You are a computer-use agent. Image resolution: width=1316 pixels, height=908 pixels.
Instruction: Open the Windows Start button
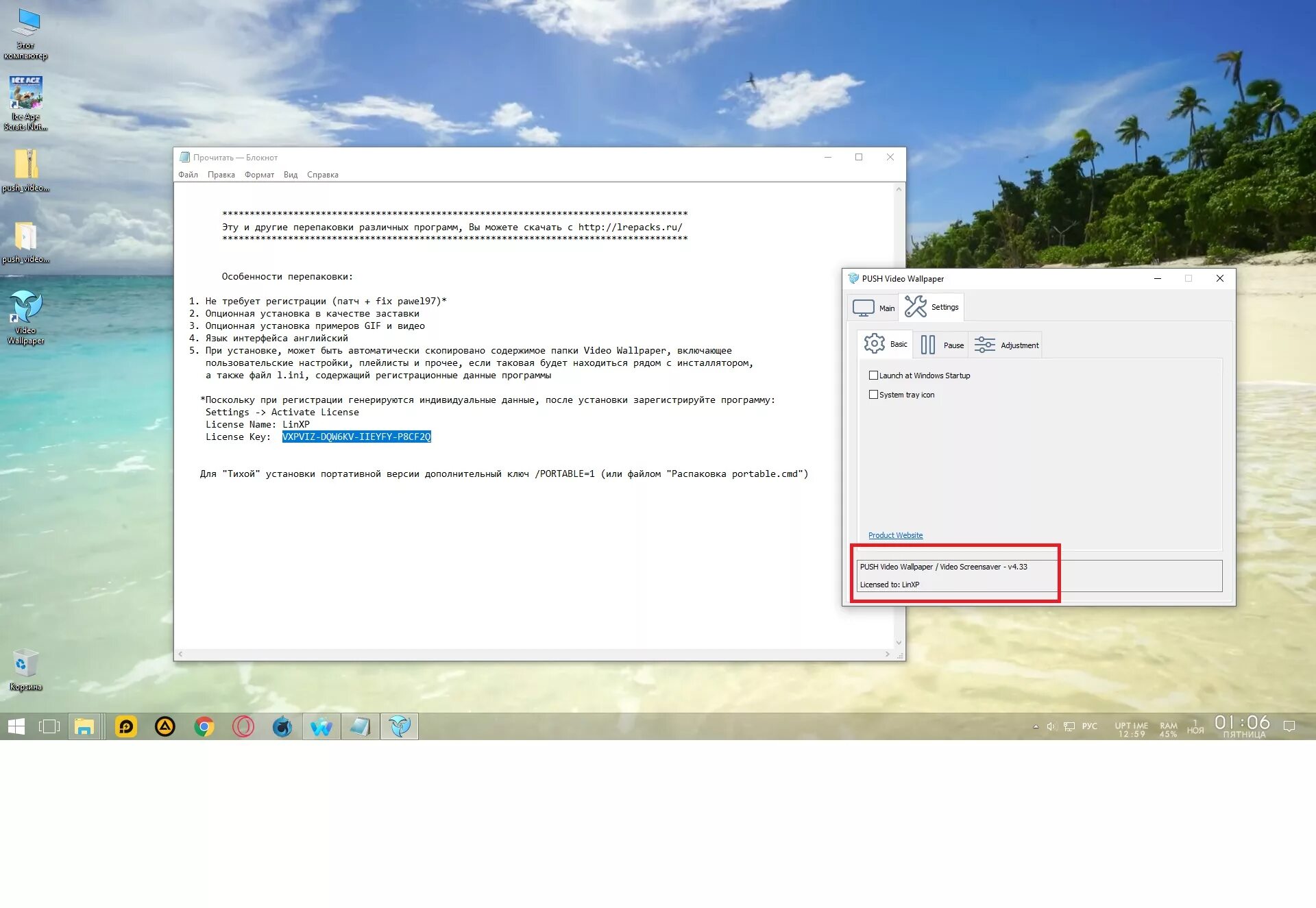[x=16, y=726]
